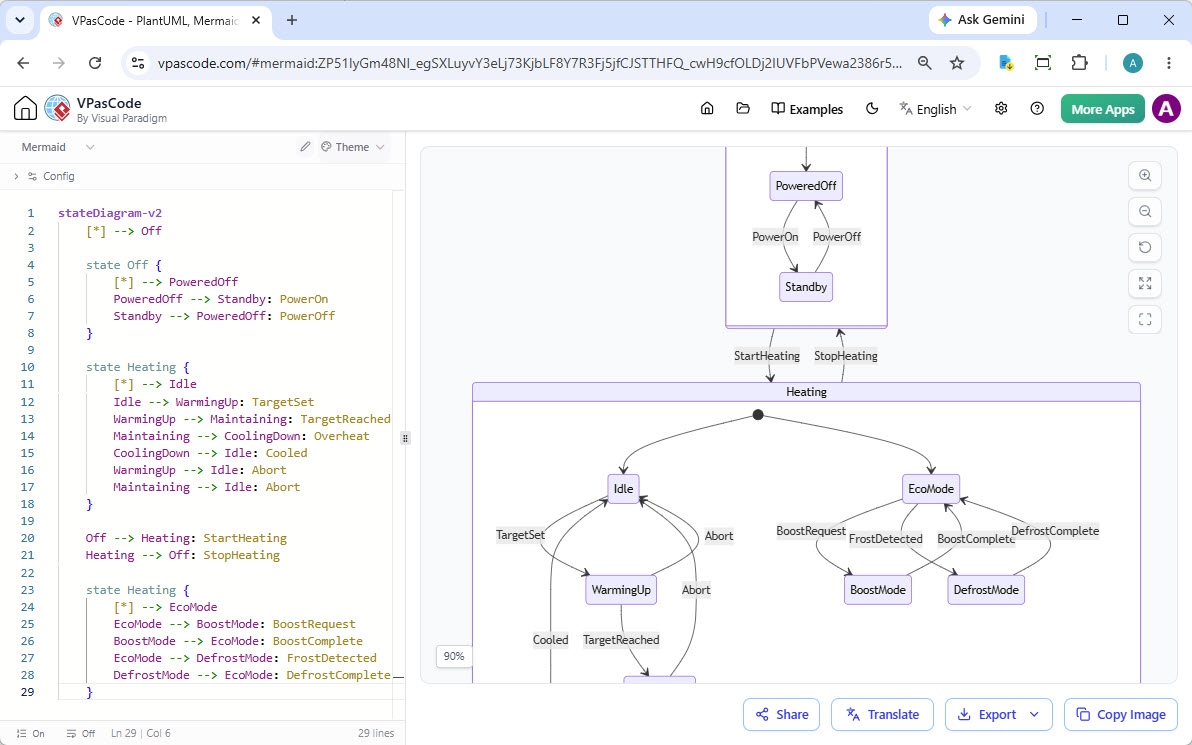Open the tab search chevron

click(20, 21)
